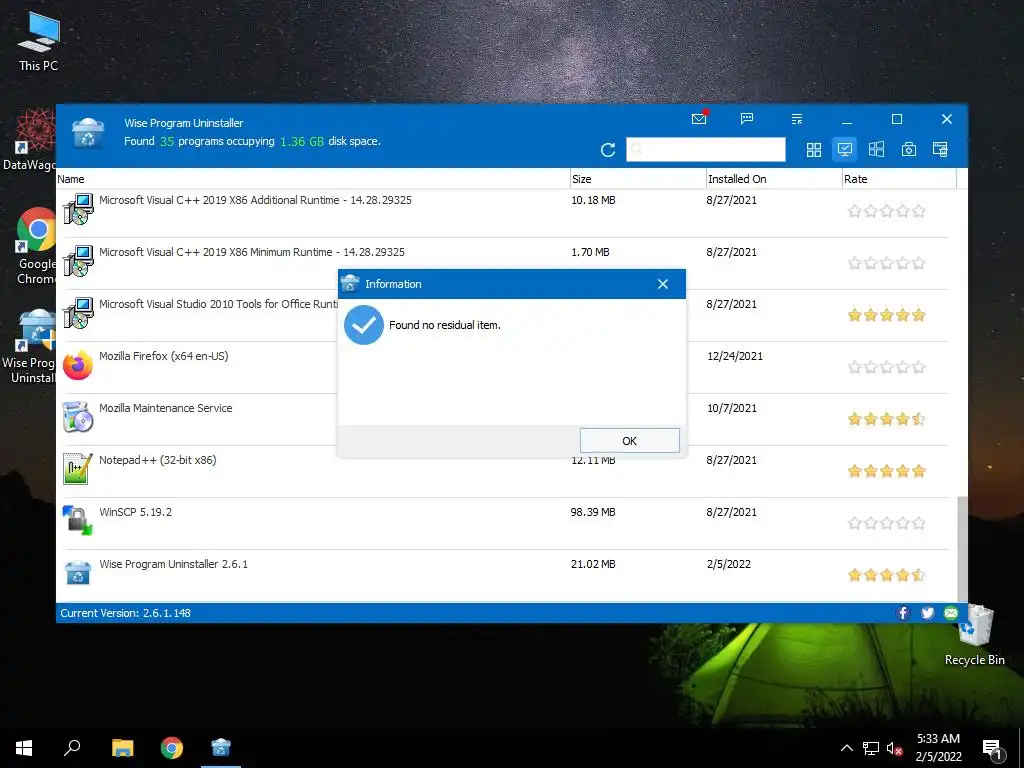Screen dimensions: 1024x768
Task: Click Notepad++ five-star rating
Action: [x=886, y=471]
